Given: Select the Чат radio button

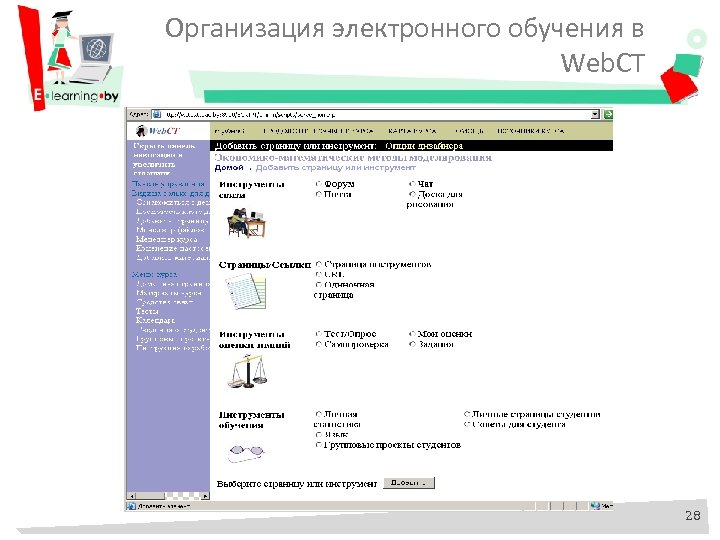Looking at the screenshot, I should click(x=412, y=184).
